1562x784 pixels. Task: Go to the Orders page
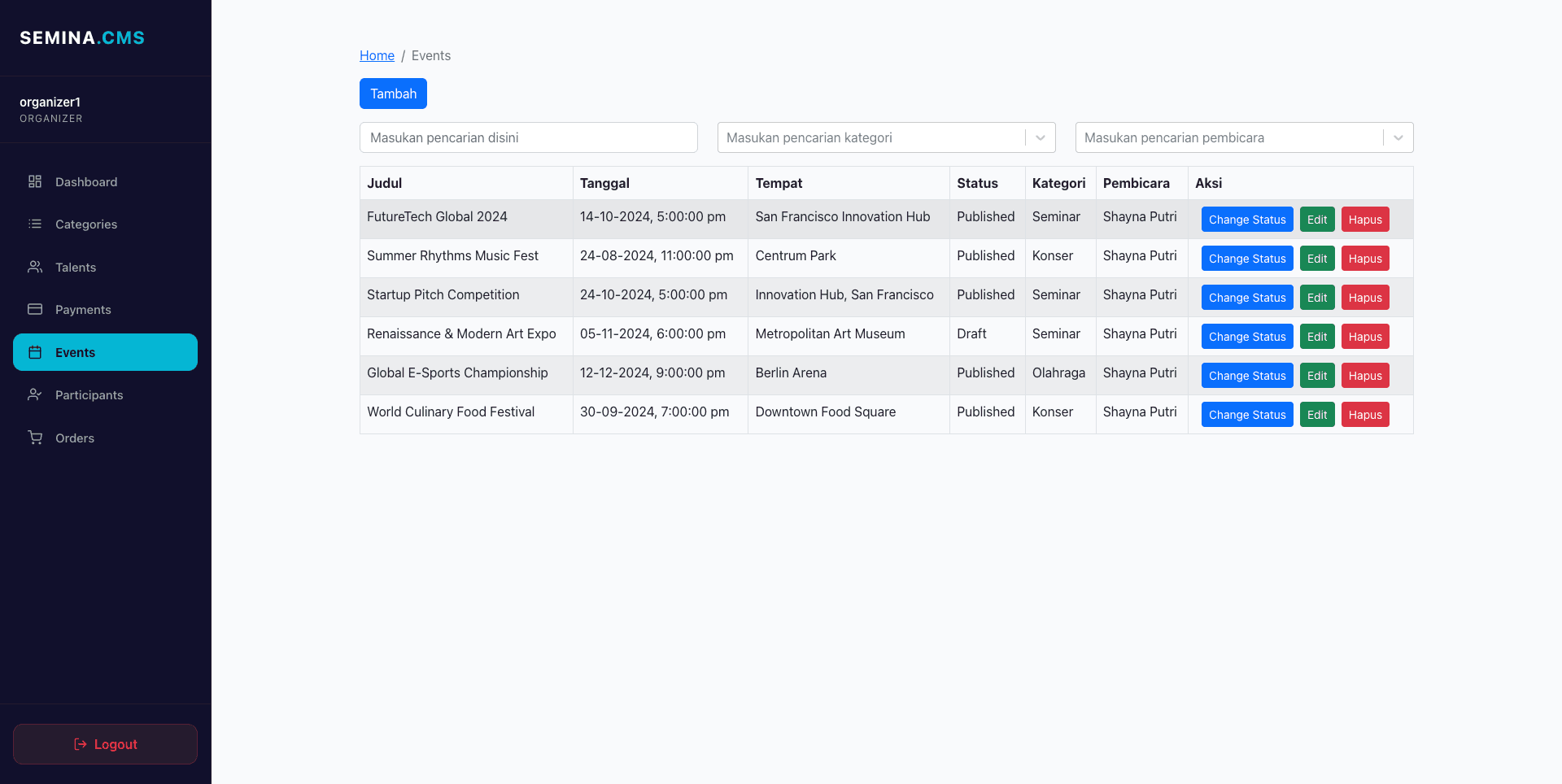coord(105,438)
